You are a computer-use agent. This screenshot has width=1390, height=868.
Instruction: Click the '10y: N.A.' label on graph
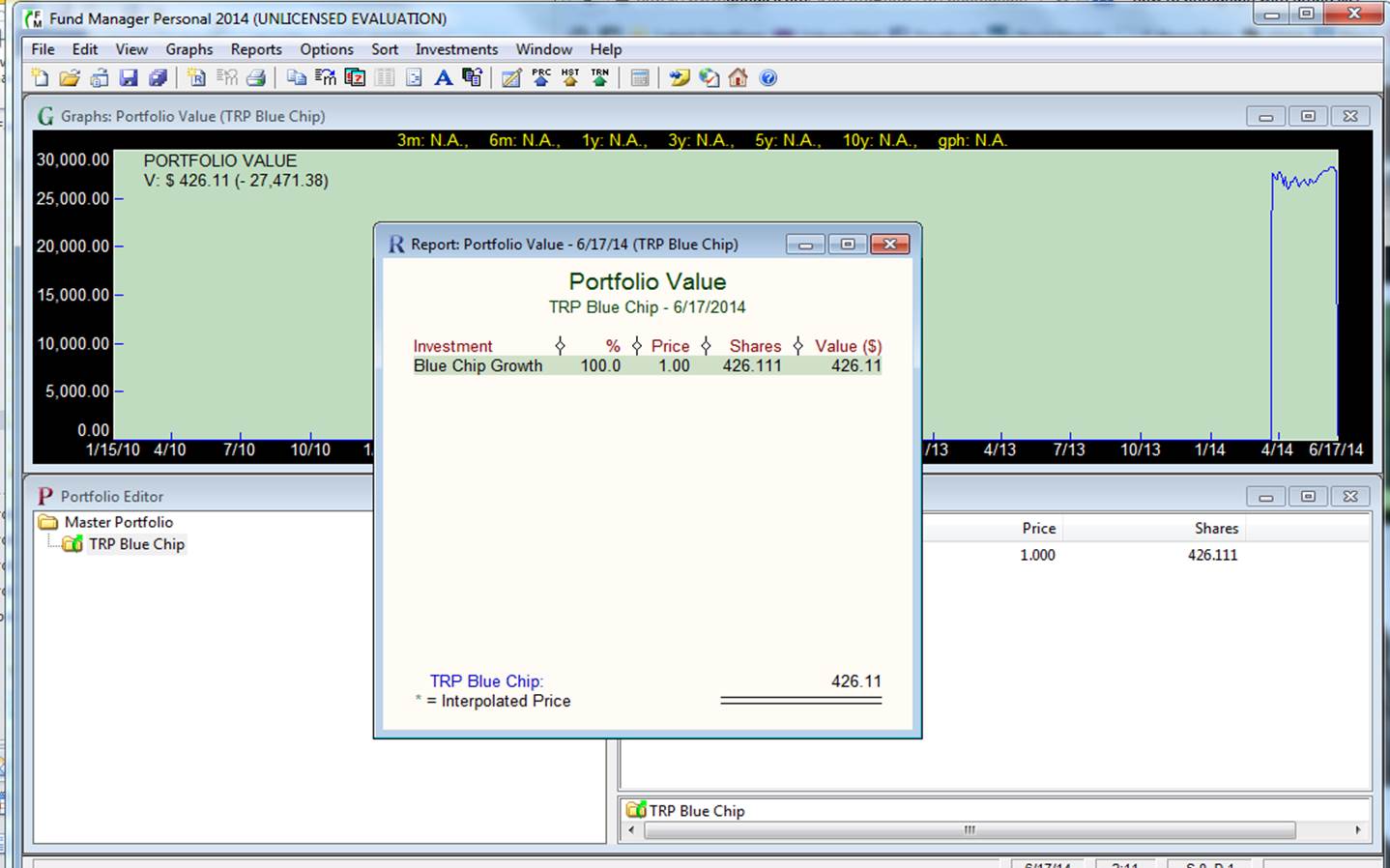click(880, 140)
